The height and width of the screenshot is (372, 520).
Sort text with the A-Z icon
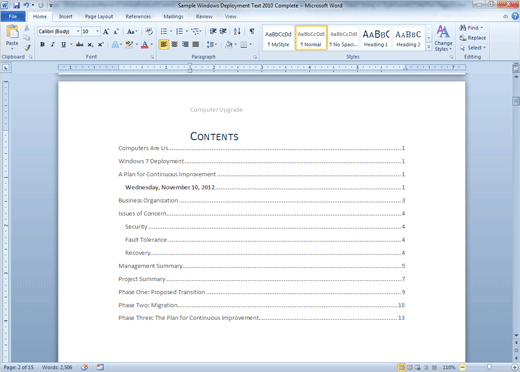click(x=237, y=31)
